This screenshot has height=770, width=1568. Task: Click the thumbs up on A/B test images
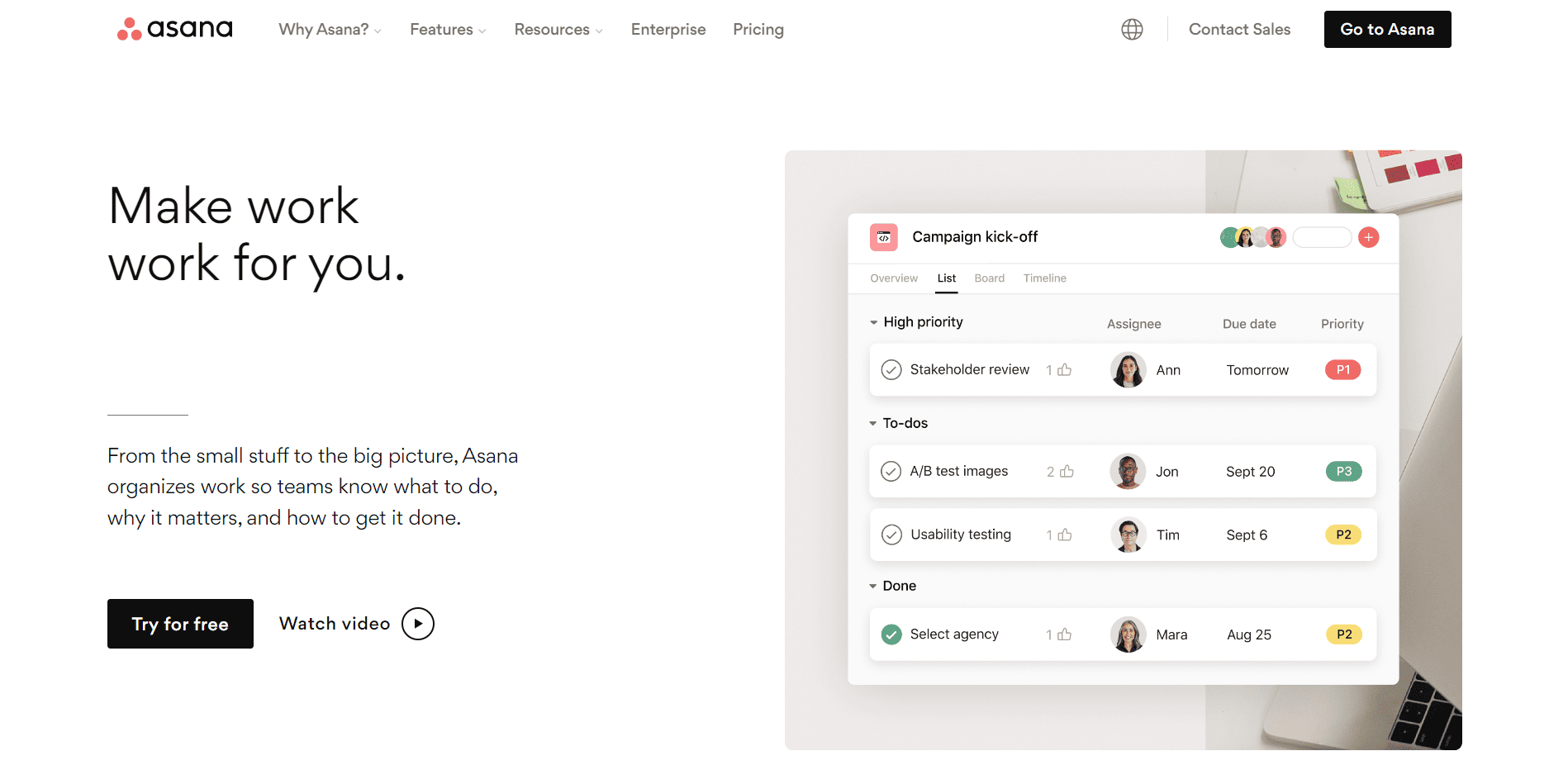tap(1065, 471)
